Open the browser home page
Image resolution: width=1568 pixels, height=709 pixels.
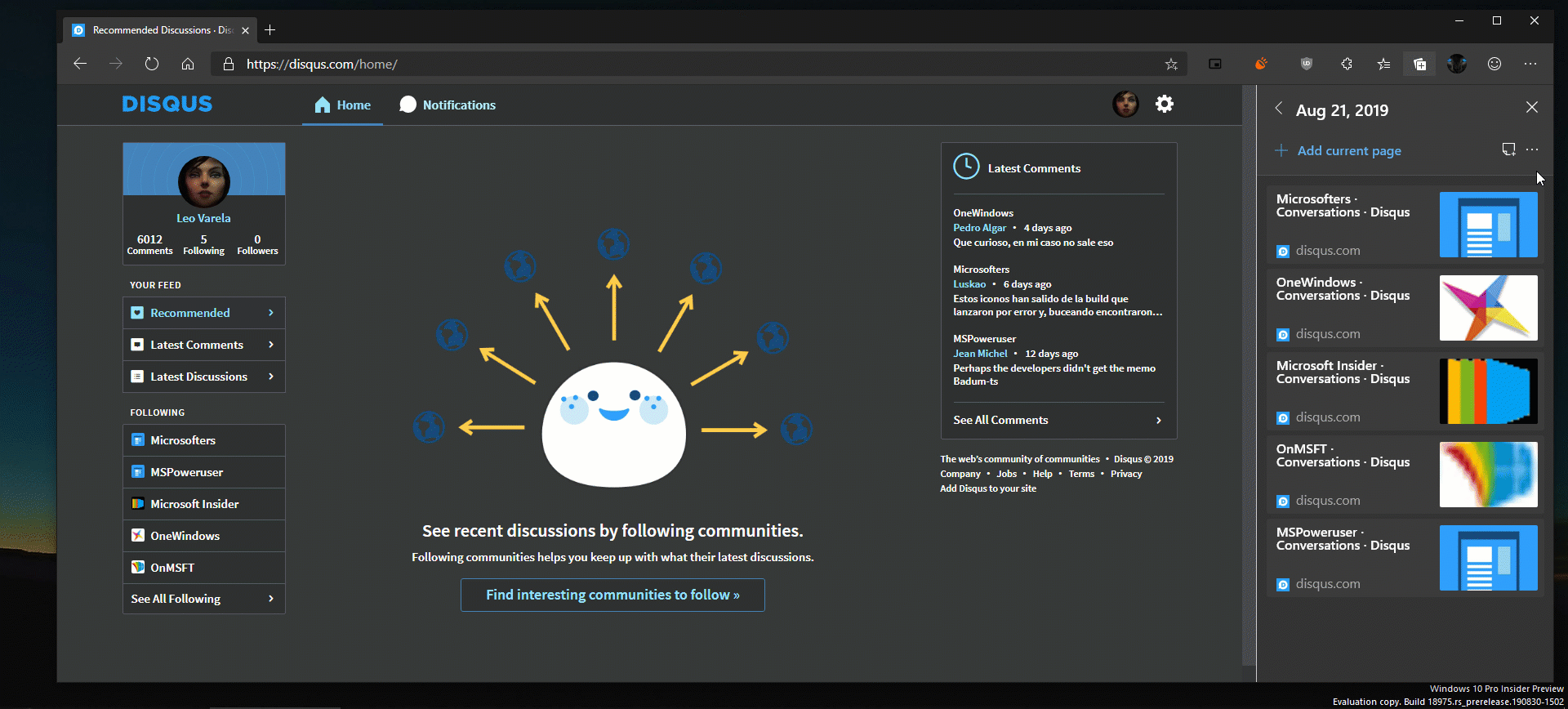click(188, 64)
